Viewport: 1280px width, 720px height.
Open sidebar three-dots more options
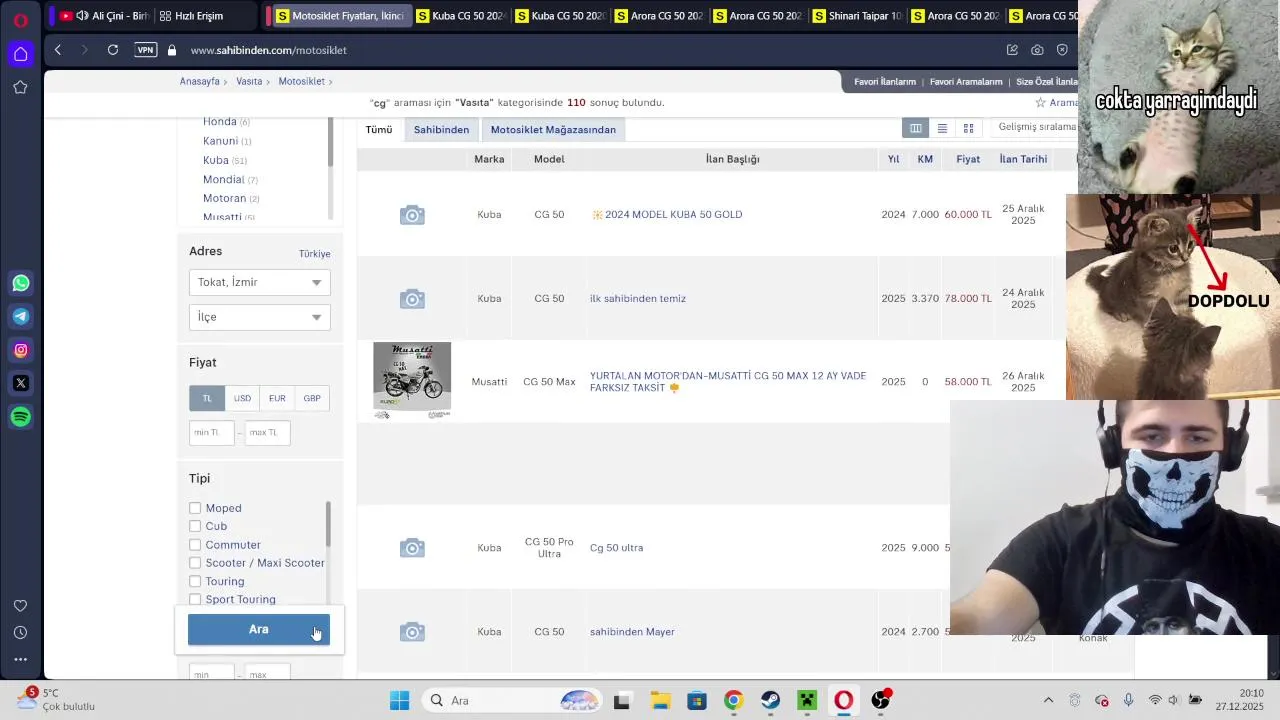click(20, 659)
